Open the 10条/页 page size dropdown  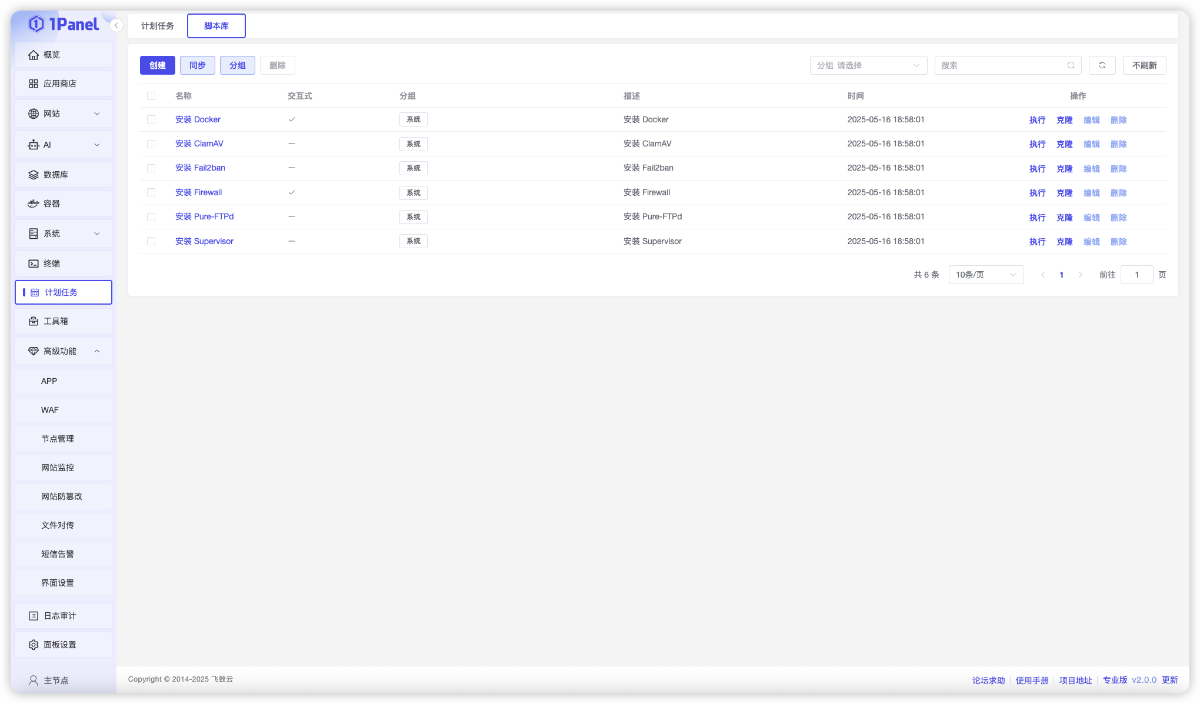click(x=985, y=274)
